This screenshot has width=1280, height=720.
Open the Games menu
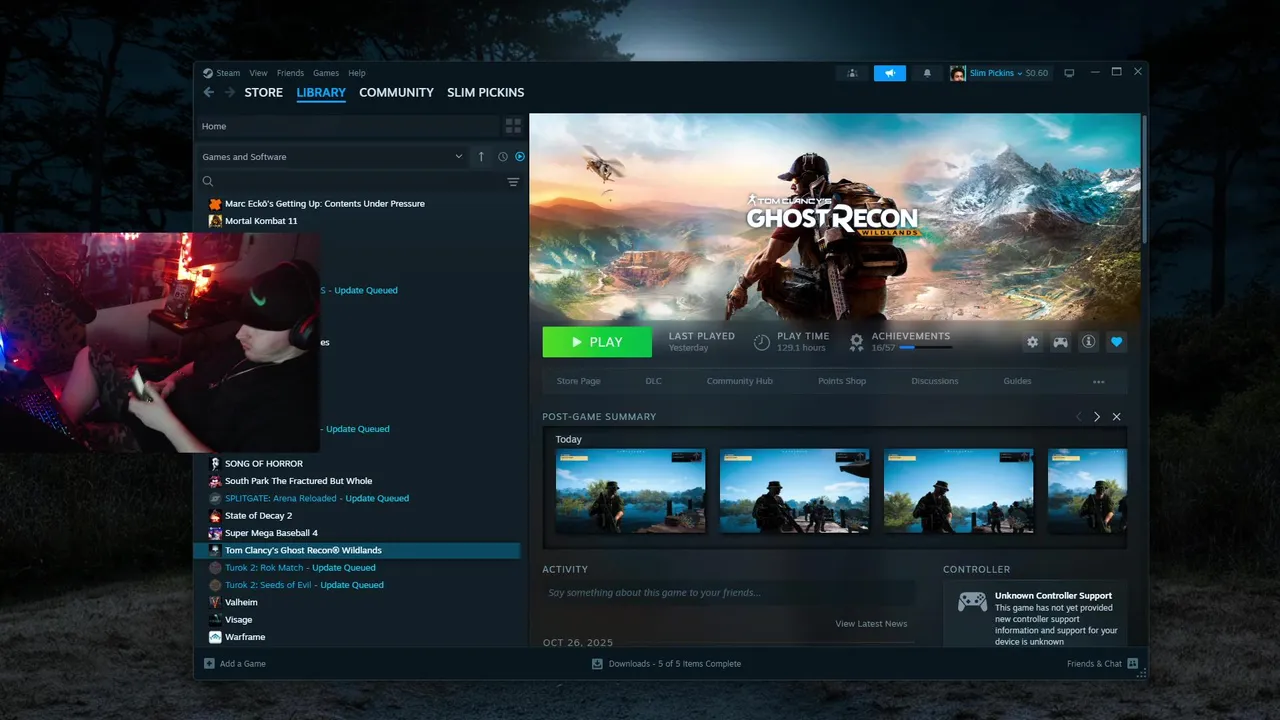coord(326,73)
